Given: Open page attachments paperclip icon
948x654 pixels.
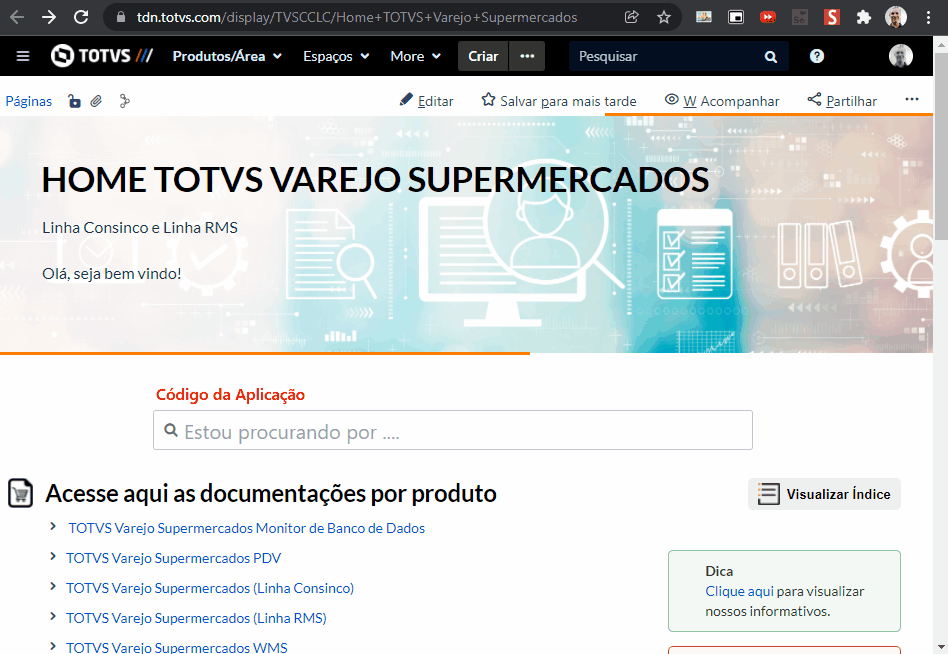Looking at the screenshot, I should (96, 101).
